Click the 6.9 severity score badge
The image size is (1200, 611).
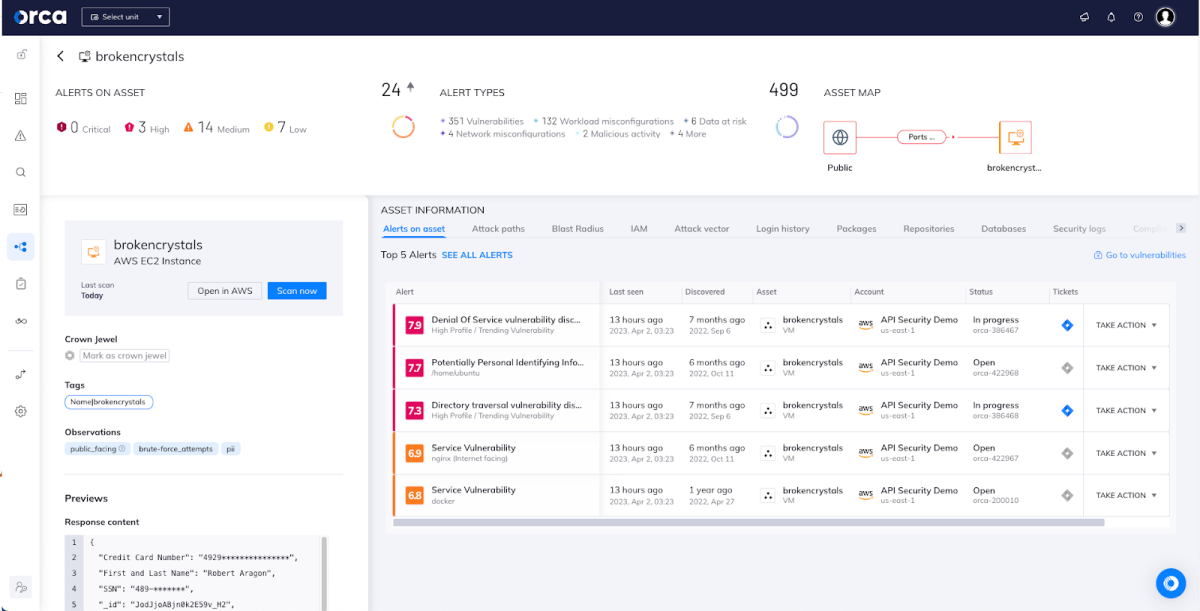coord(414,453)
